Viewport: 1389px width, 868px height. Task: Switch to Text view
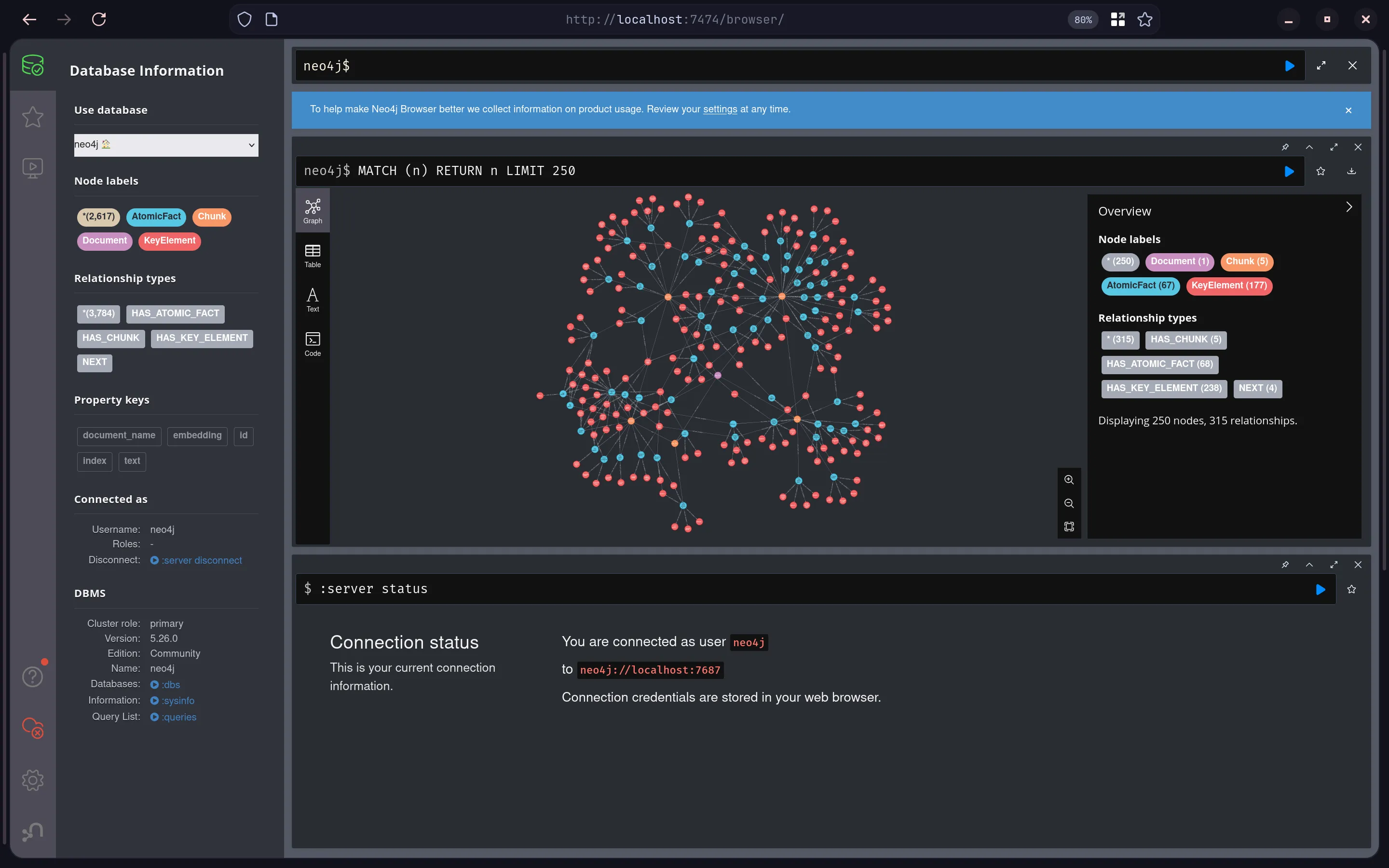coord(312,299)
